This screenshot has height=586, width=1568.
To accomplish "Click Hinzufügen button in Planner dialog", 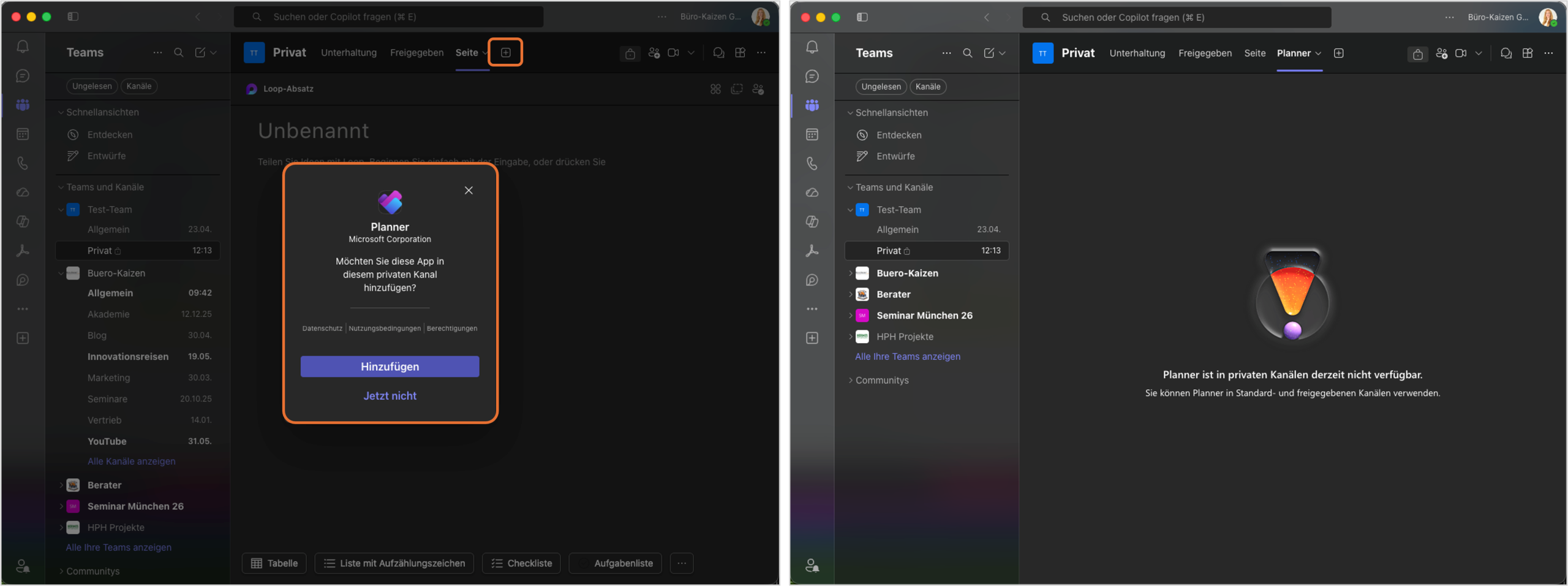I will coord(390,367).
